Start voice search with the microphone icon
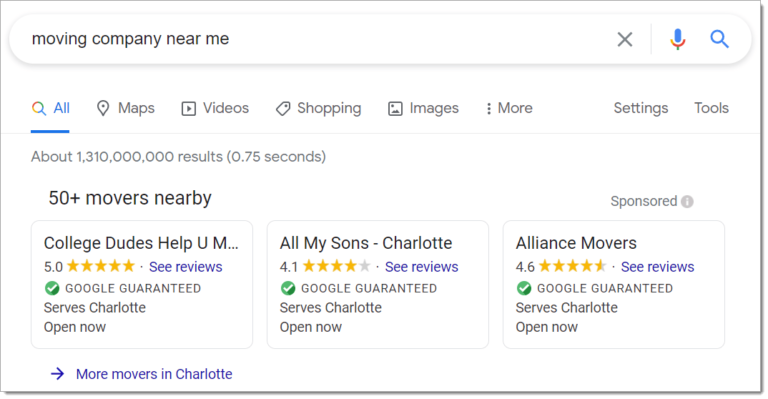 (x=677, y=39)
